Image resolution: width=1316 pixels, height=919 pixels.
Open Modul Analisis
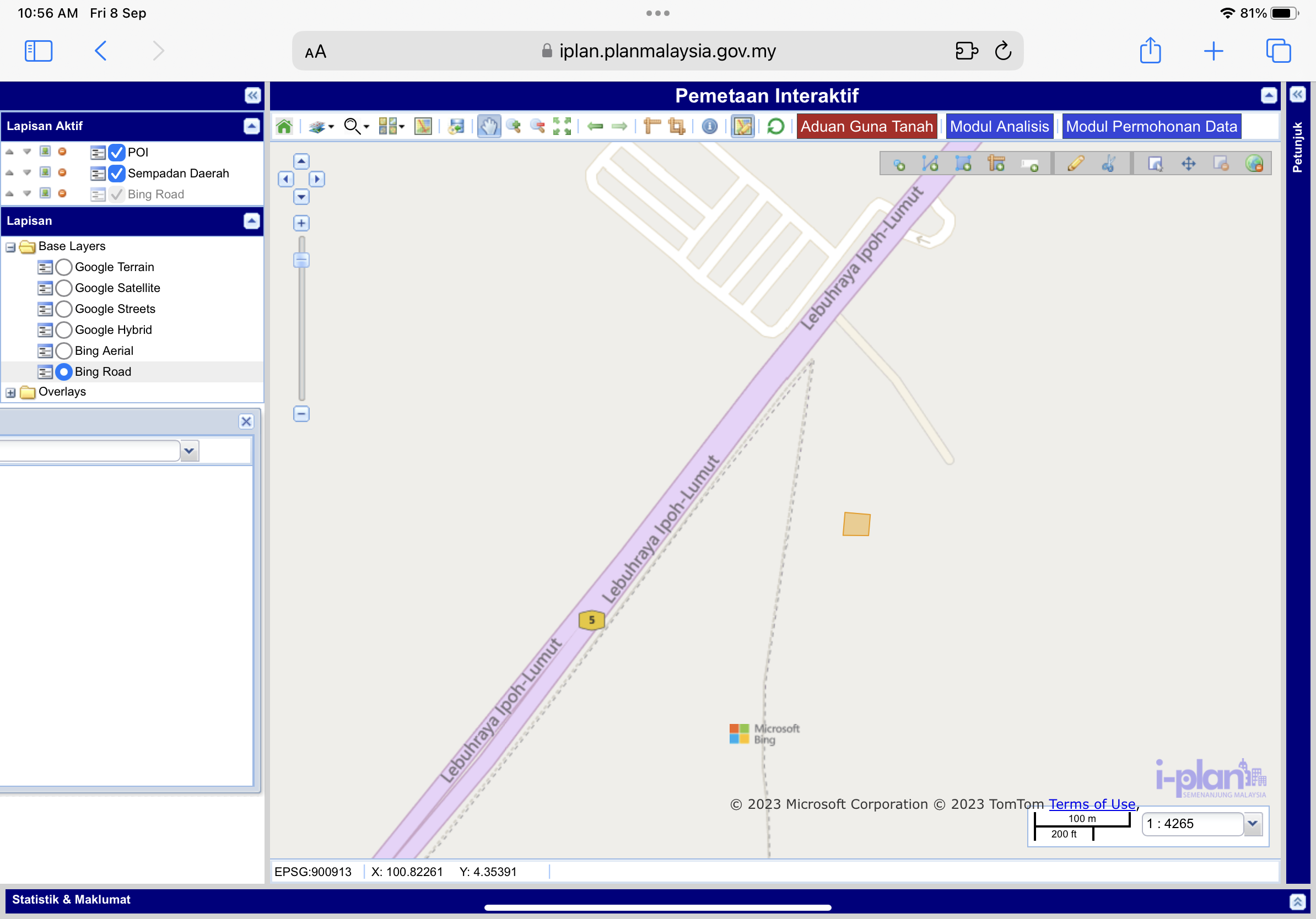[999, 126]
